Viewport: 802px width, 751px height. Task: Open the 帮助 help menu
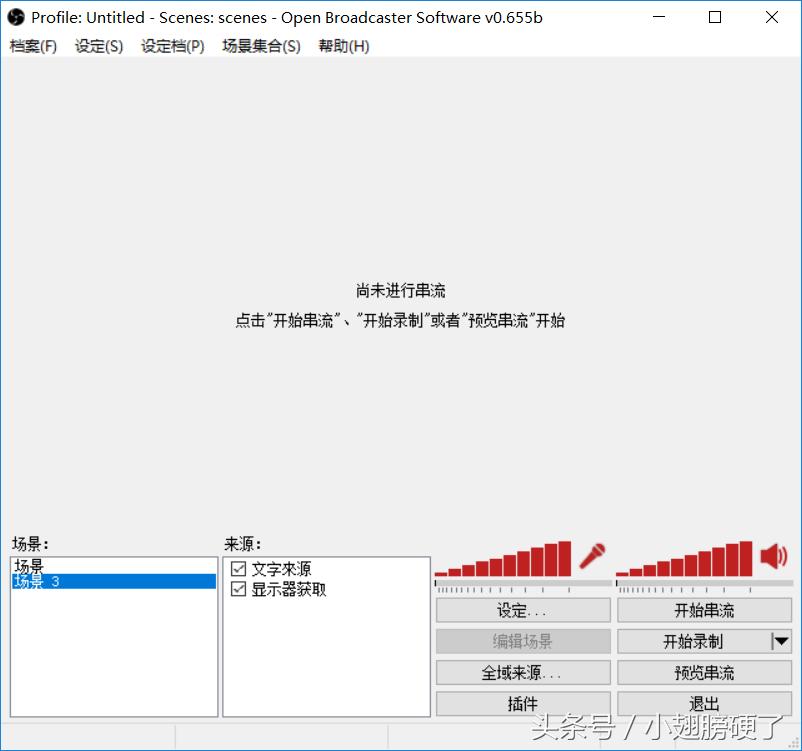342,46
